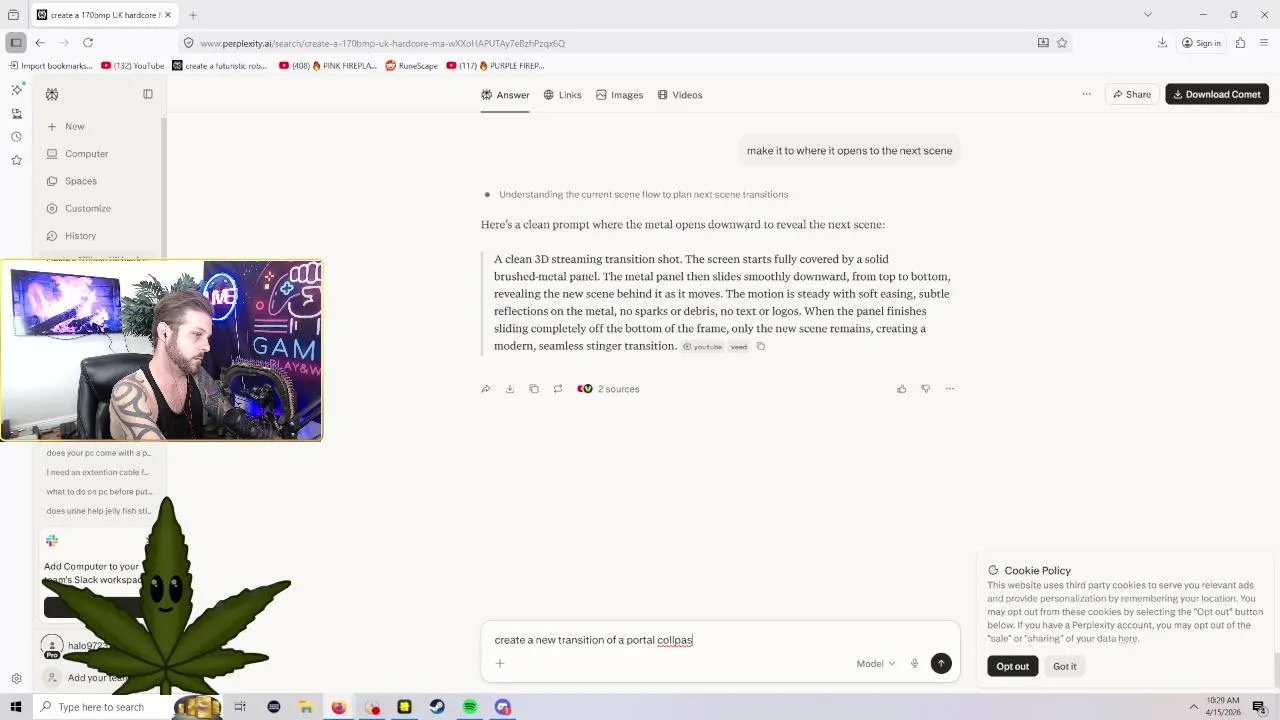Open the veed source citation chip
This screenshot has height=720, width=1280.
[x=738, y=347]
